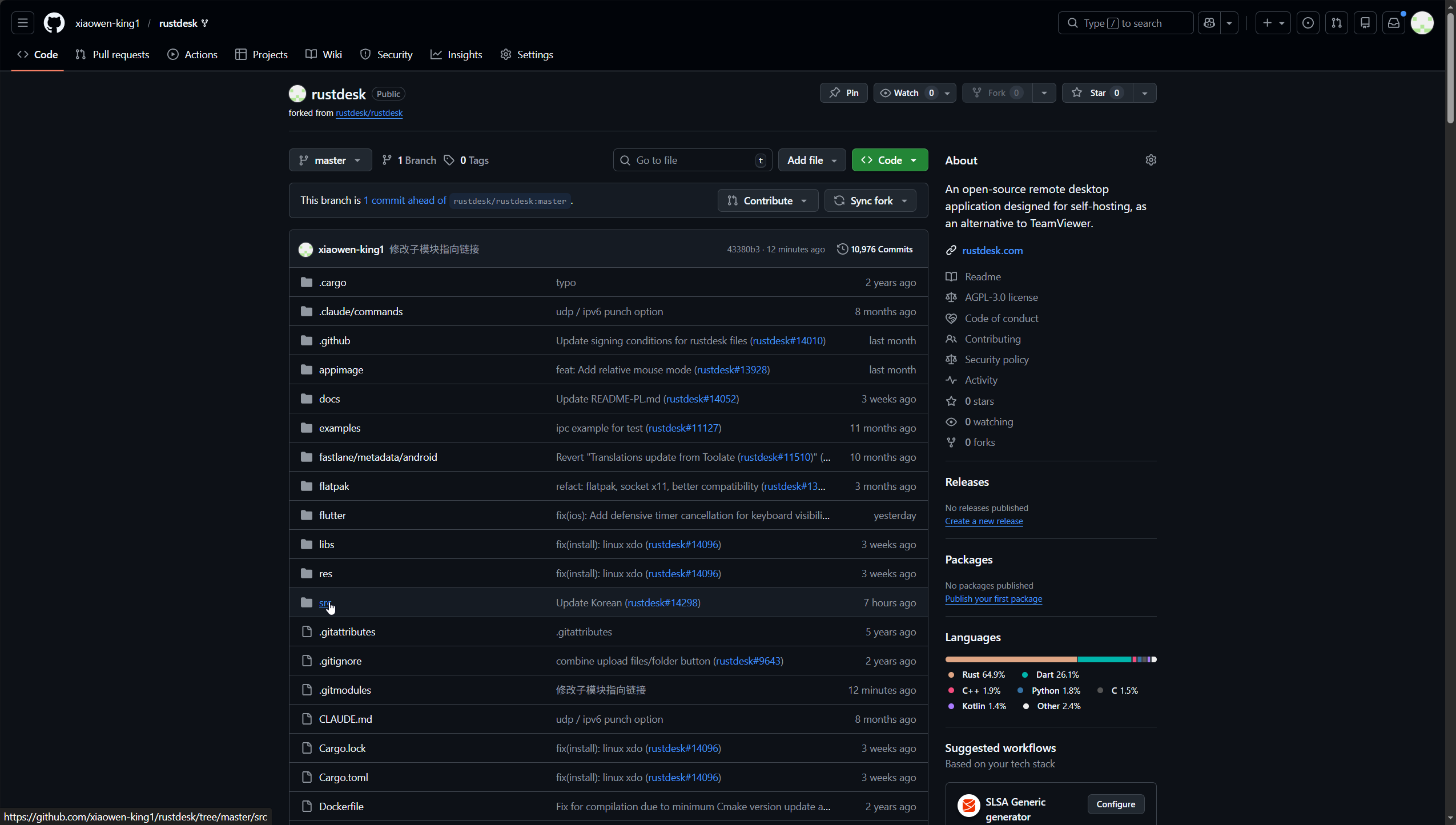
Task: Open pull requests icon in top bar
Action: click(1337, 23)
